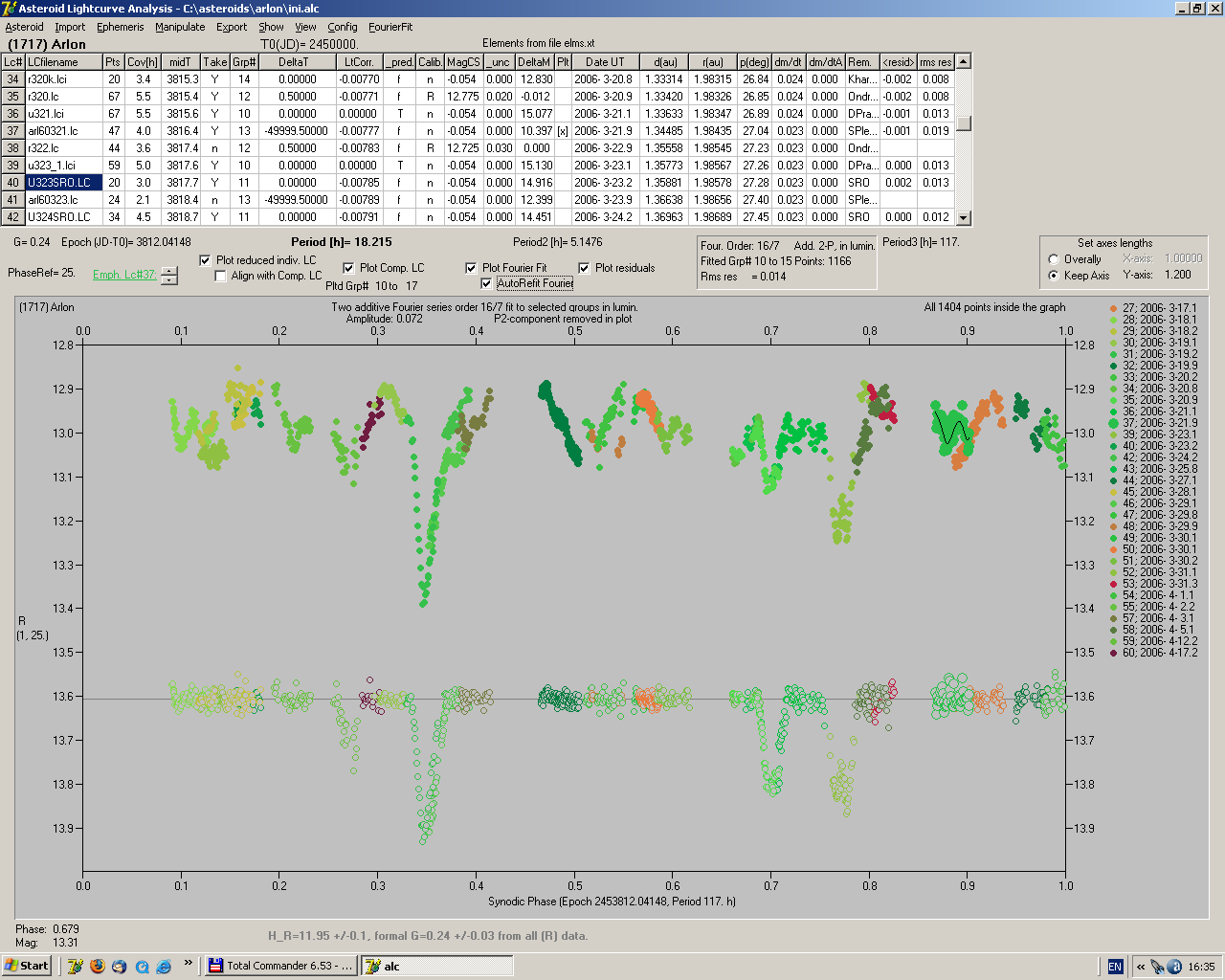Click the rocket icon in system tray
This screenshot has height=980, width=1225.
[1157, 967]
